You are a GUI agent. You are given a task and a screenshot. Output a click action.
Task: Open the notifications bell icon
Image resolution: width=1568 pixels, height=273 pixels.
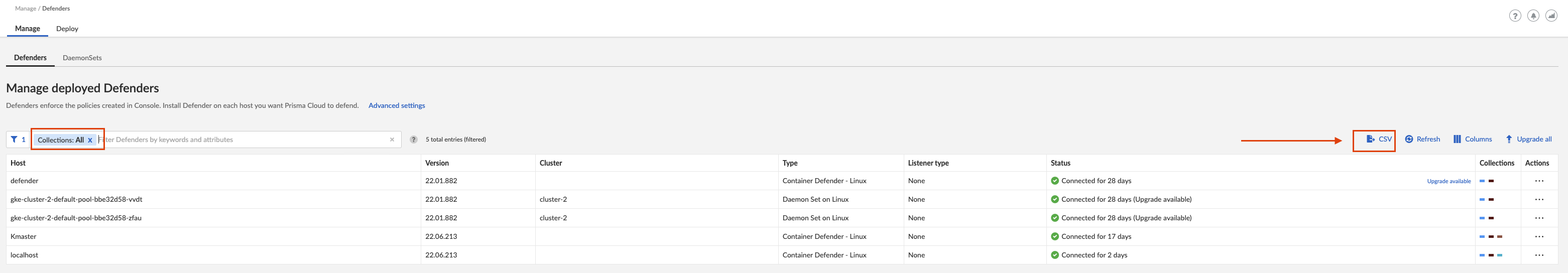pos(1533,16)
